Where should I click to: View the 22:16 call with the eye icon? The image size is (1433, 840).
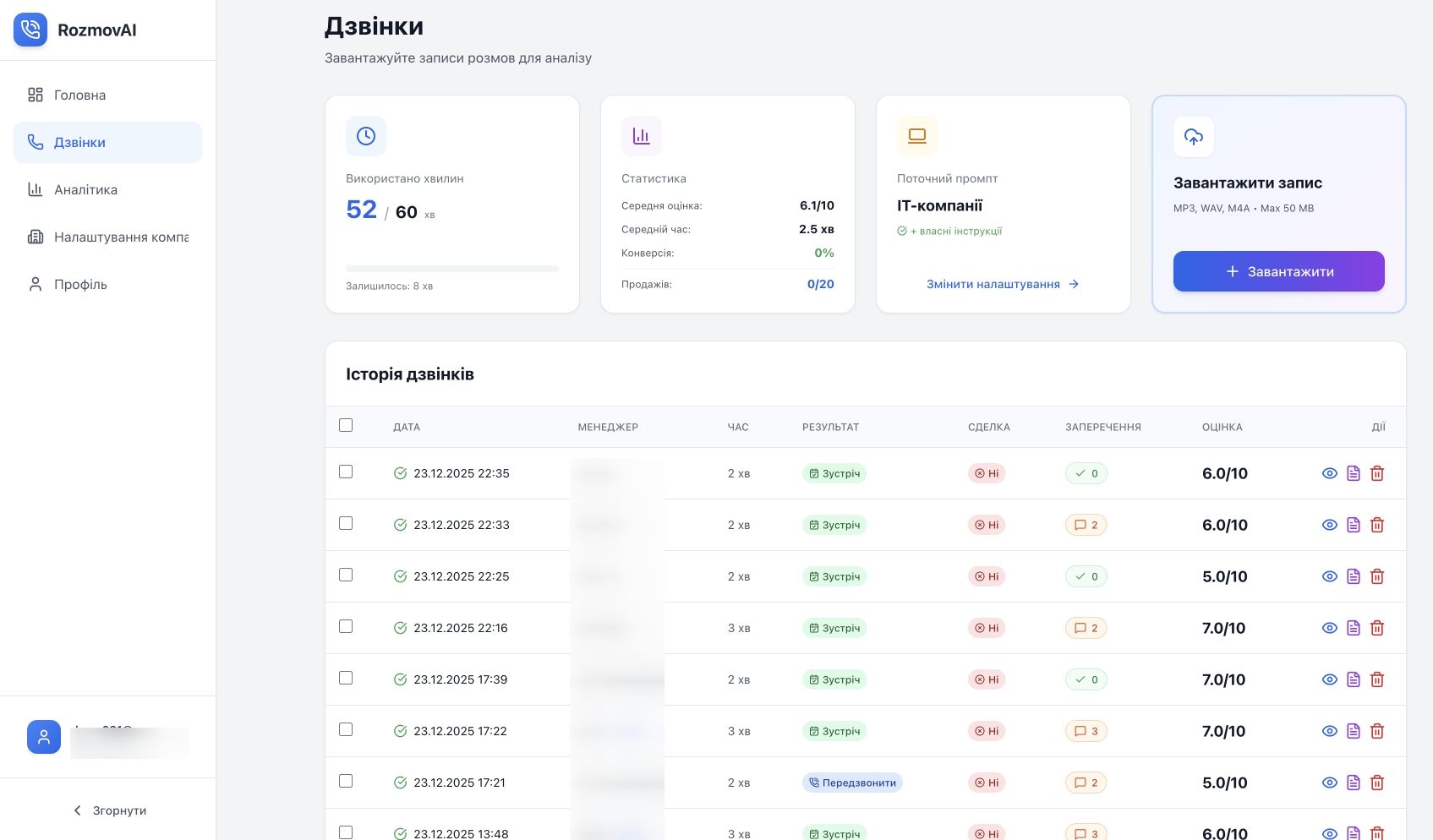click(1330, 628)
